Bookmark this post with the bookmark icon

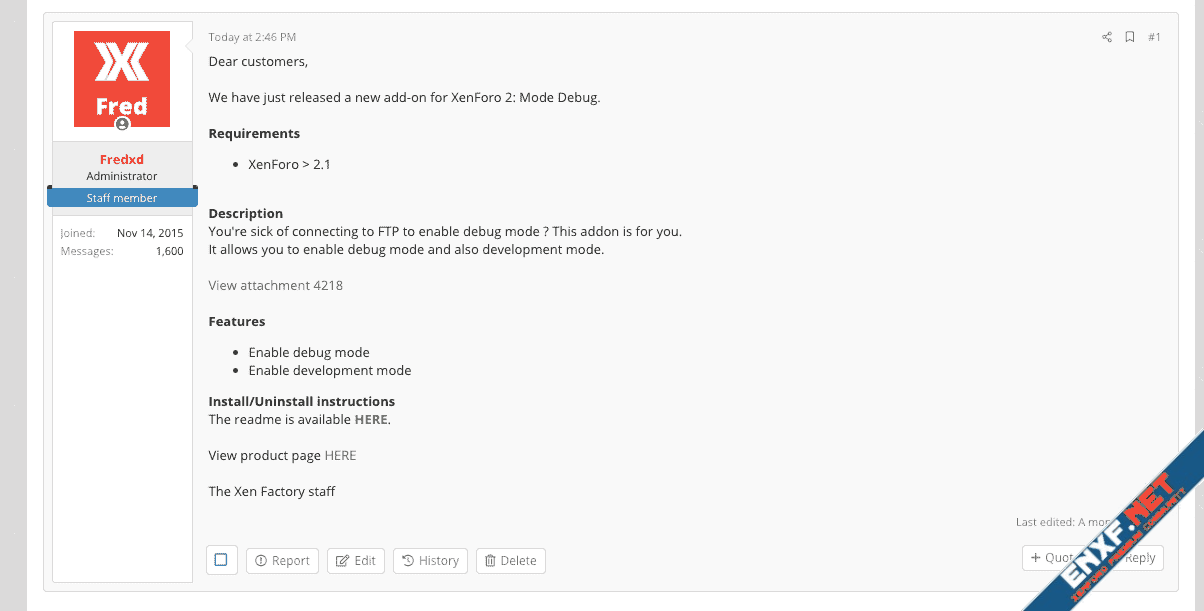tap(1130, 37)
